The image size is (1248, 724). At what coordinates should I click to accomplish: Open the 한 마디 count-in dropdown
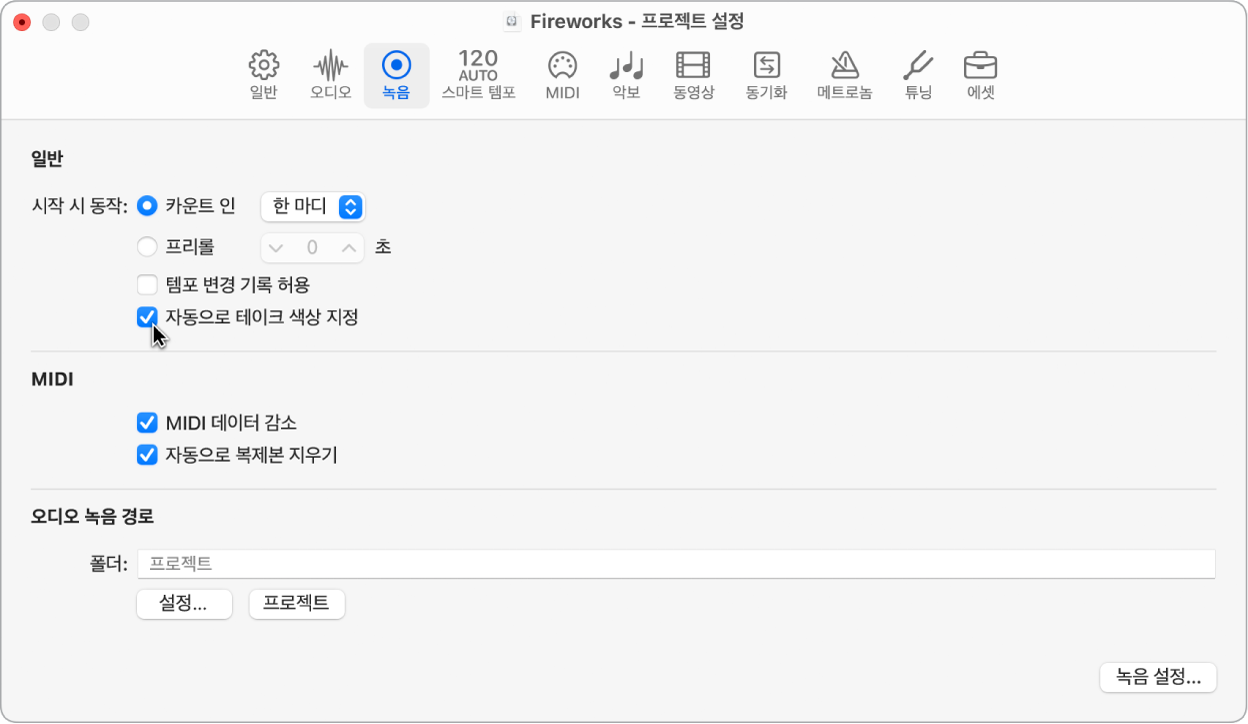(x=313, y=207)
